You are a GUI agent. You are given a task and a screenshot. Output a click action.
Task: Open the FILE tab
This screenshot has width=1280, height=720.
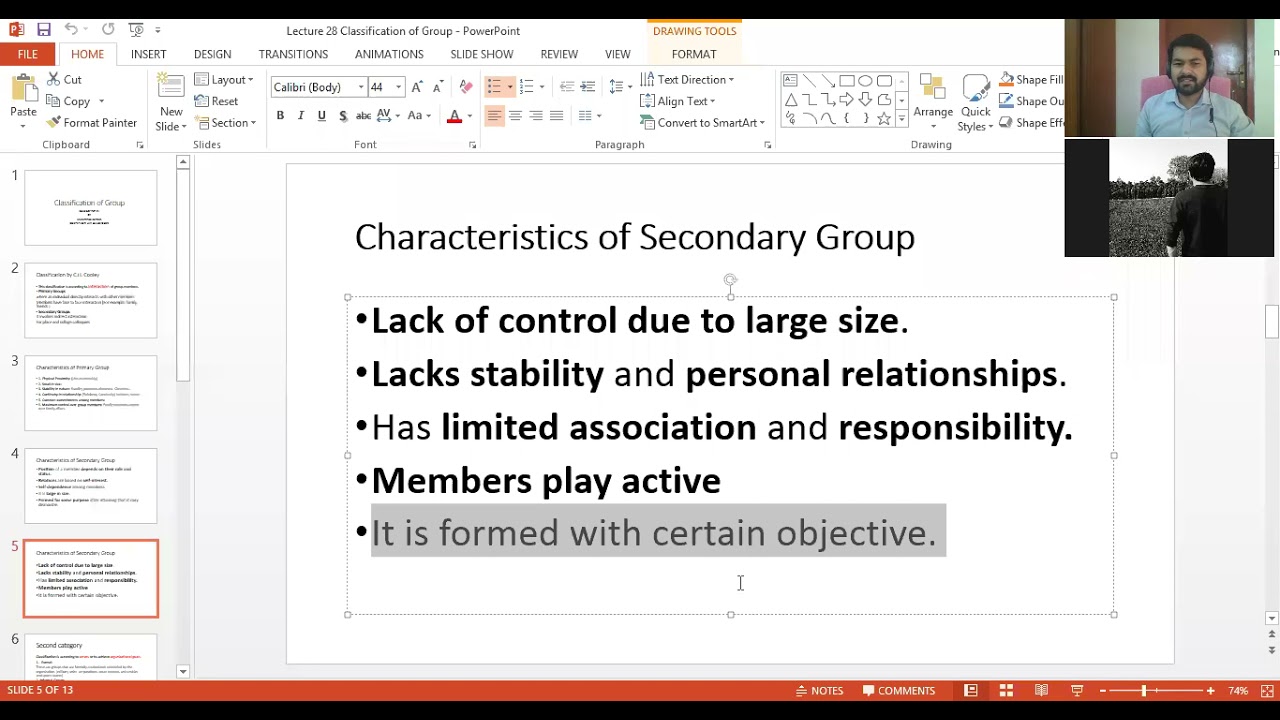27,54
